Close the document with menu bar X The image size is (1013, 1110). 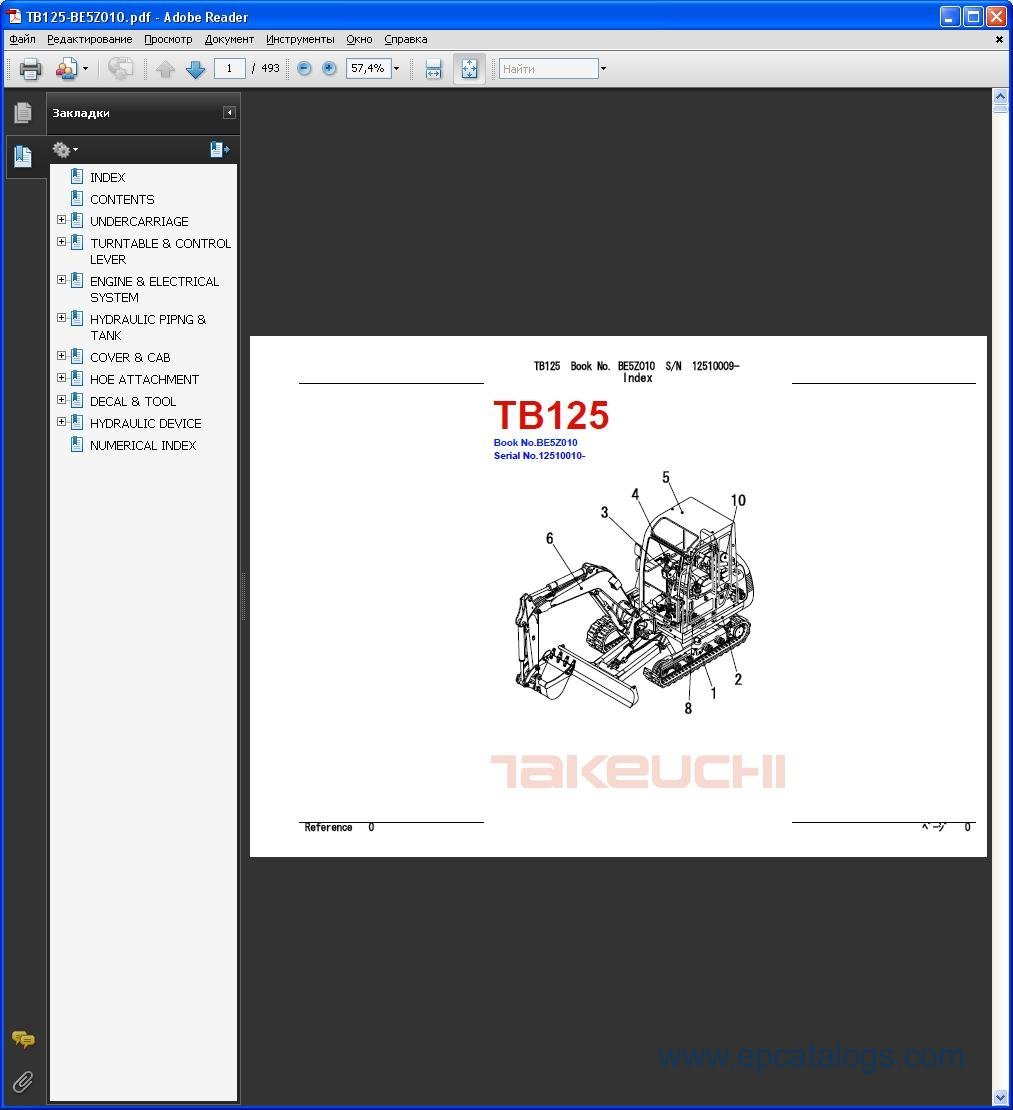coord(999,40)
